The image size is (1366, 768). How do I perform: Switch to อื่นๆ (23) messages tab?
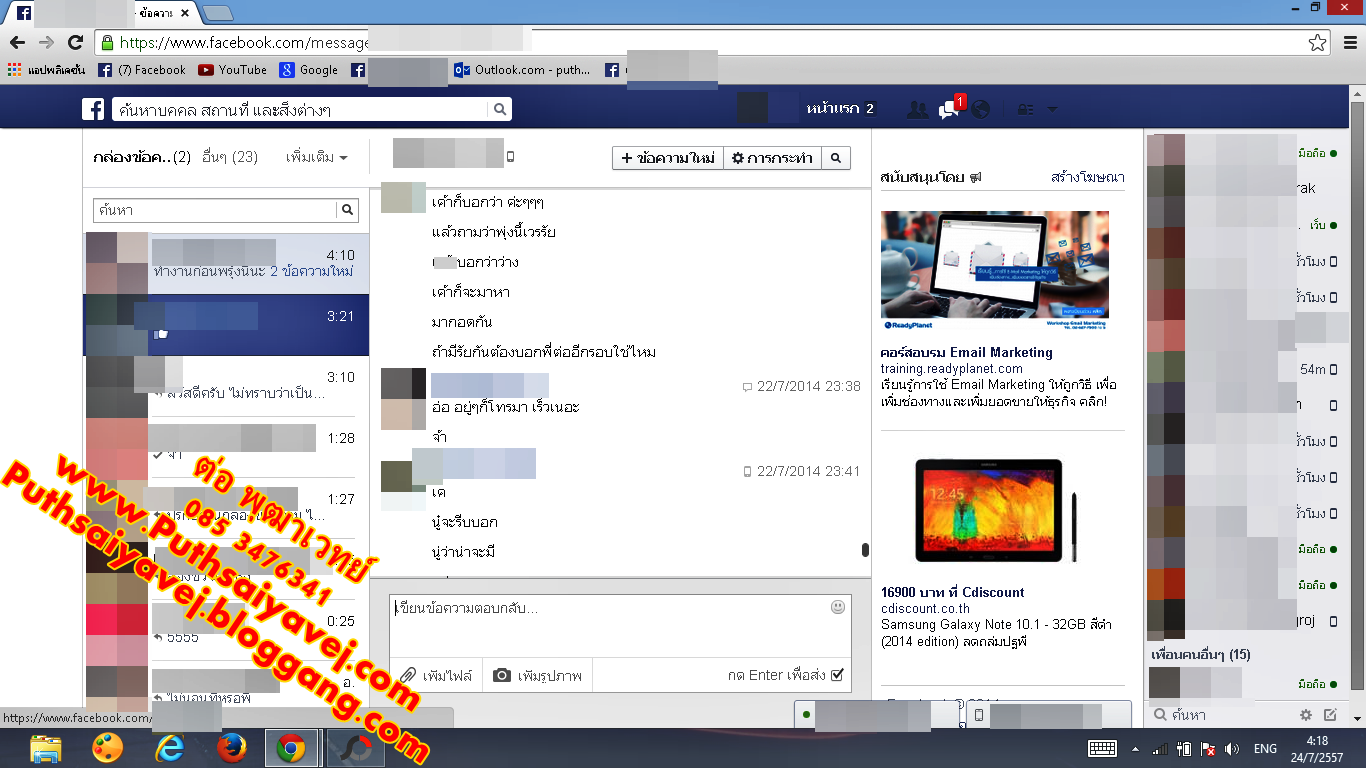pos(230,158)
